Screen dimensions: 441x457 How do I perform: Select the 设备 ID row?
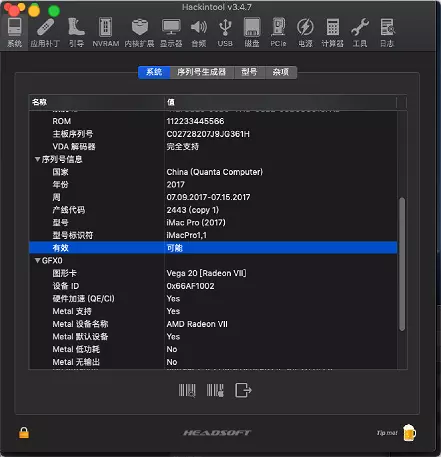(213, 286)
